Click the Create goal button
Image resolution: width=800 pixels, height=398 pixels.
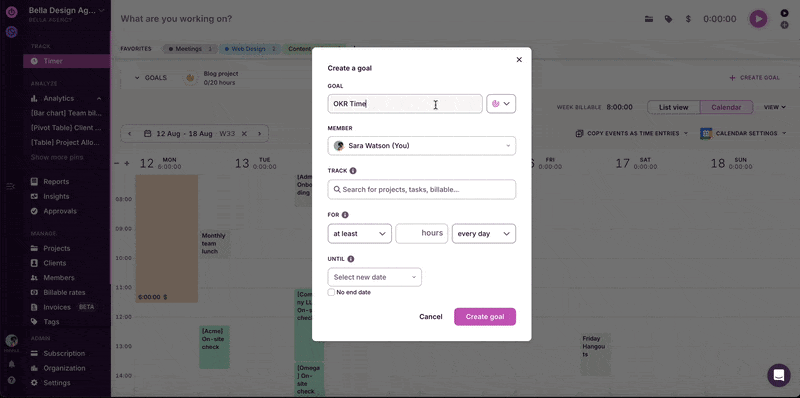click(x=485, y=316)
